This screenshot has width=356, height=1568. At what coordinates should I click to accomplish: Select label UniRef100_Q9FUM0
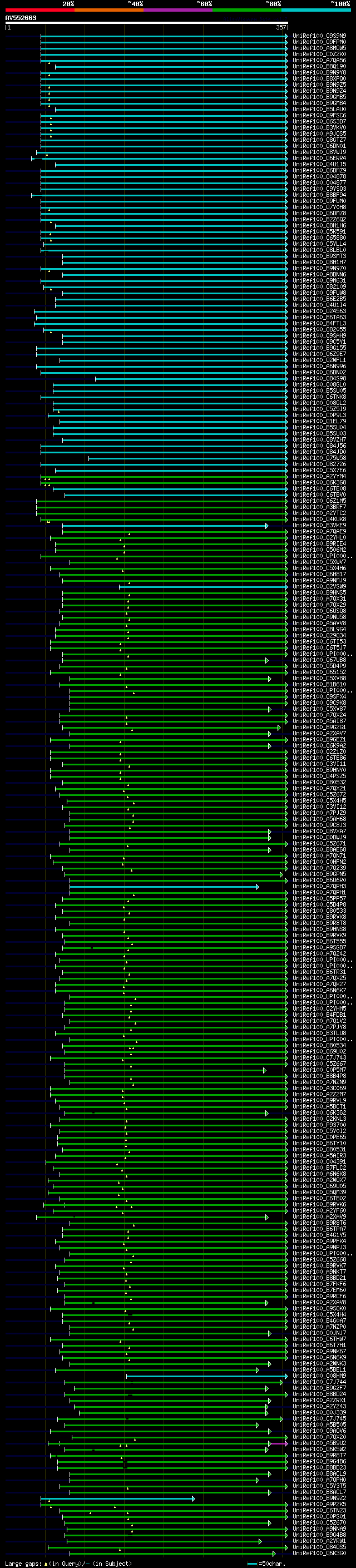[319, 201]
